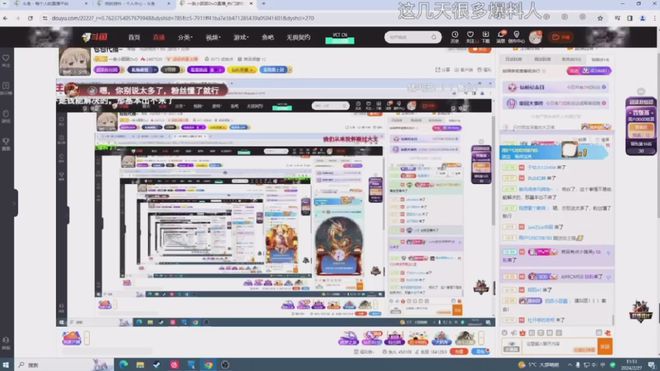Open the Windows Start menu
Viewport: 660px width, 371px height.
(6, 365)
